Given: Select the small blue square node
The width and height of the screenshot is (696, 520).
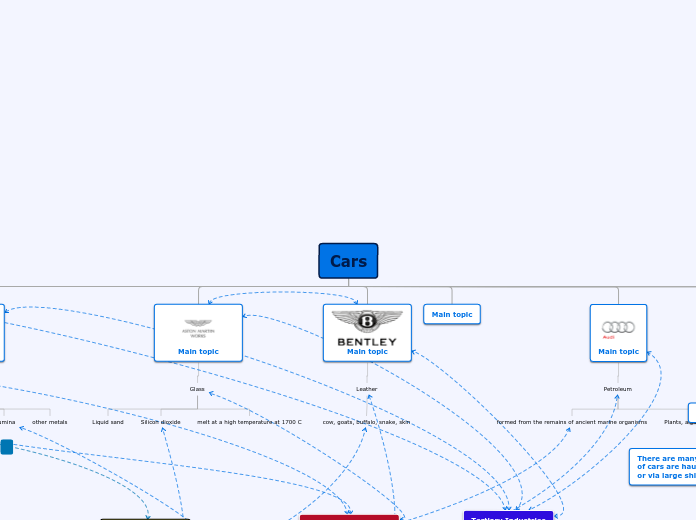Looking at the screenshot, I should pos(7,447).
